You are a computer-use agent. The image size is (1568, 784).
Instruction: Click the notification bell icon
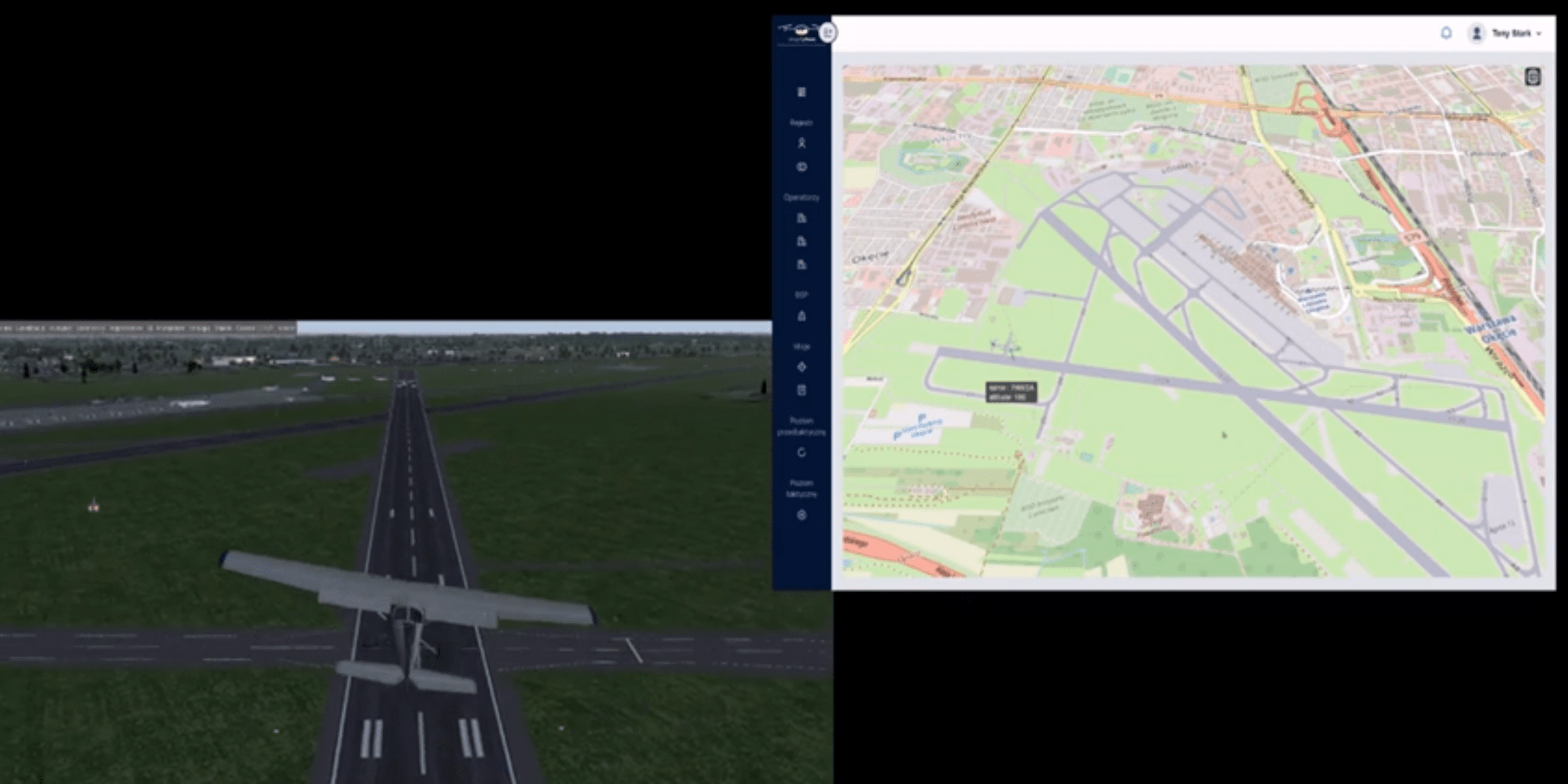(1446, 33)
